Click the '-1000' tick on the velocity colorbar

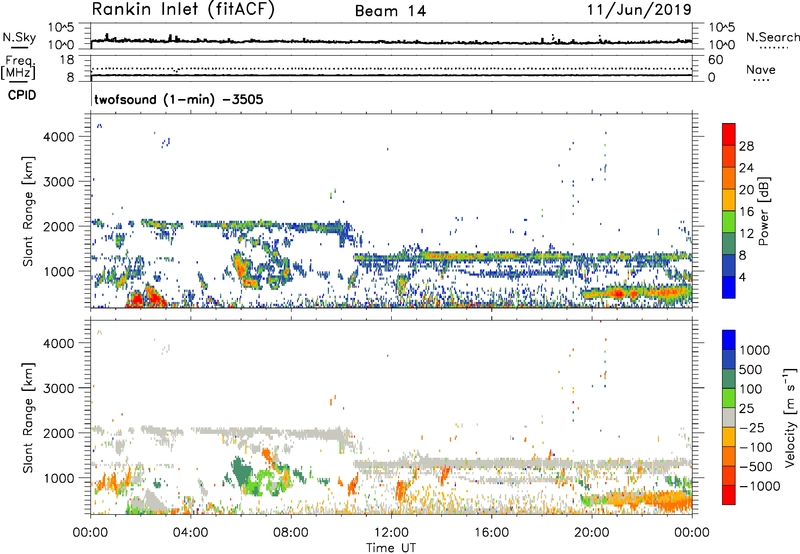pos(760,486)
